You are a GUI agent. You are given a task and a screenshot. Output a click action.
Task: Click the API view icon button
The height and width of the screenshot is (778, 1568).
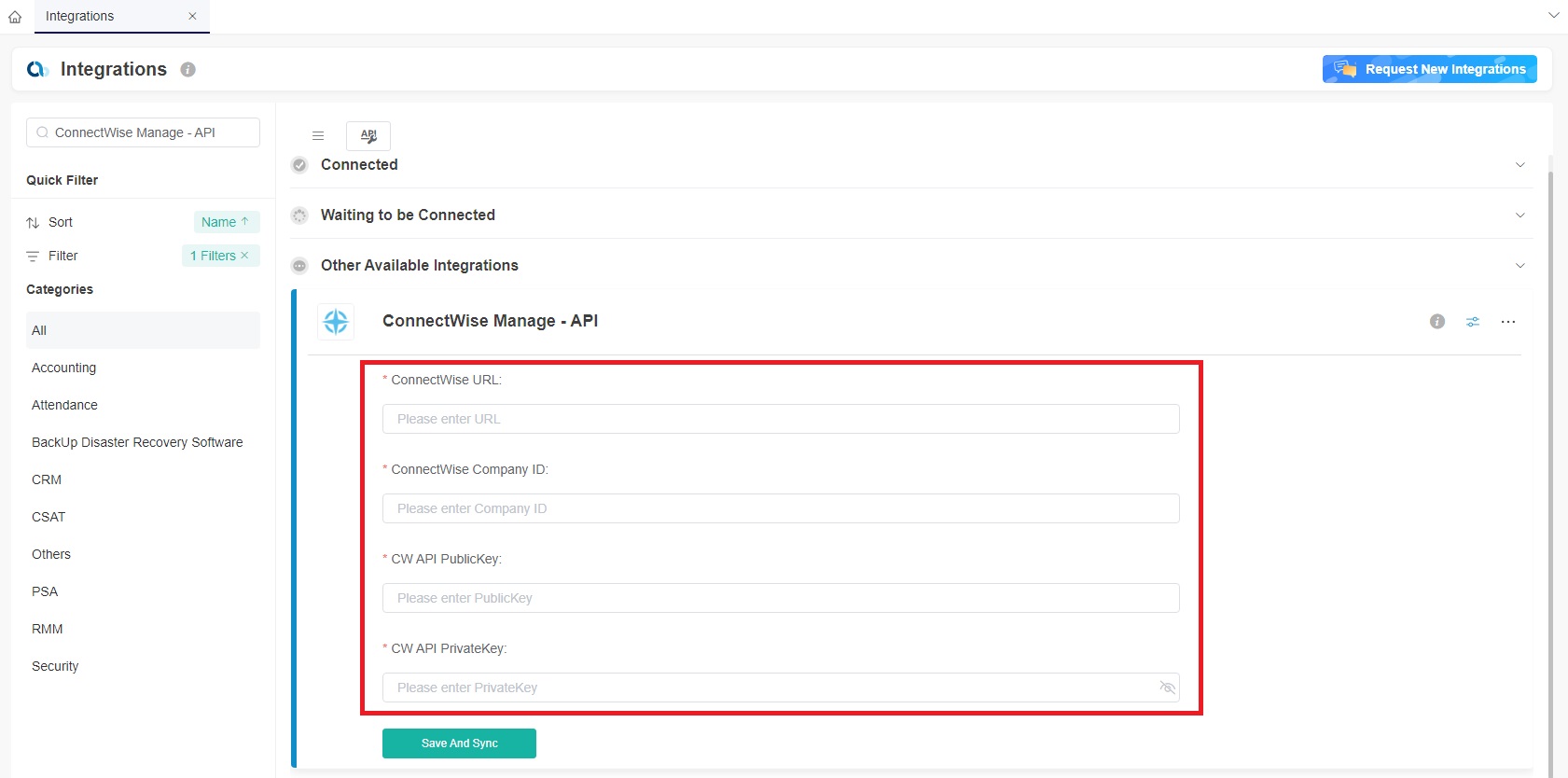coord(368,135)
